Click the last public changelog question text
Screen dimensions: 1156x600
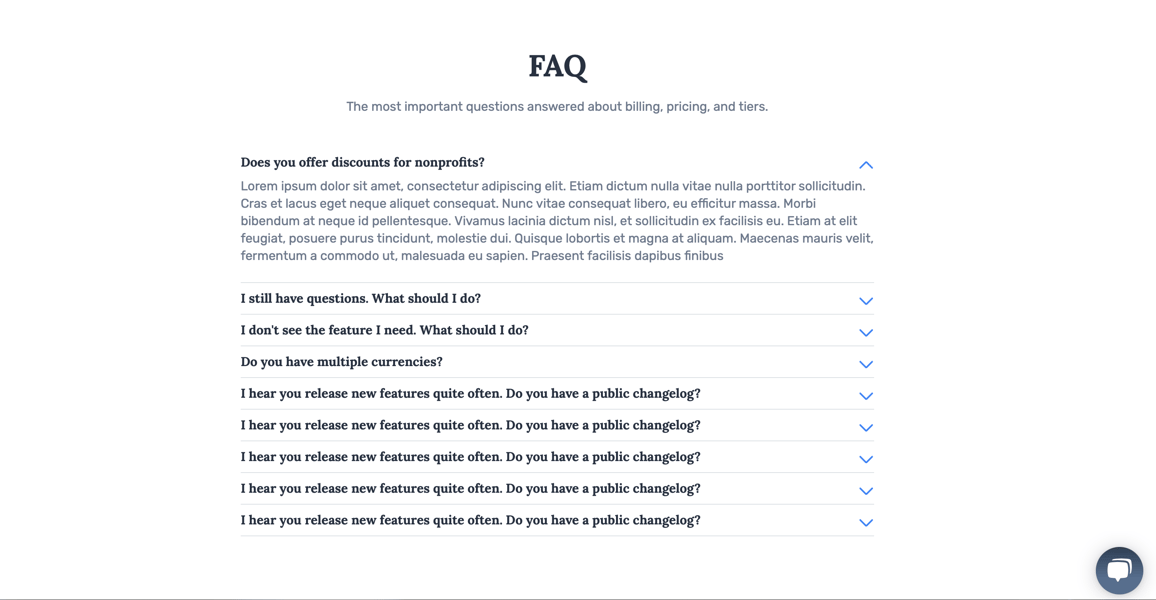click(470, 520)
